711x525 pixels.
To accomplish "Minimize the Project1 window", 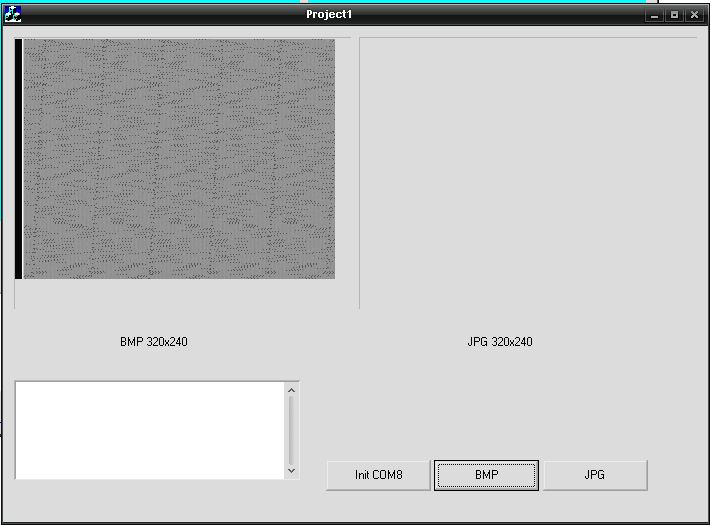I will tap(654, 15).
